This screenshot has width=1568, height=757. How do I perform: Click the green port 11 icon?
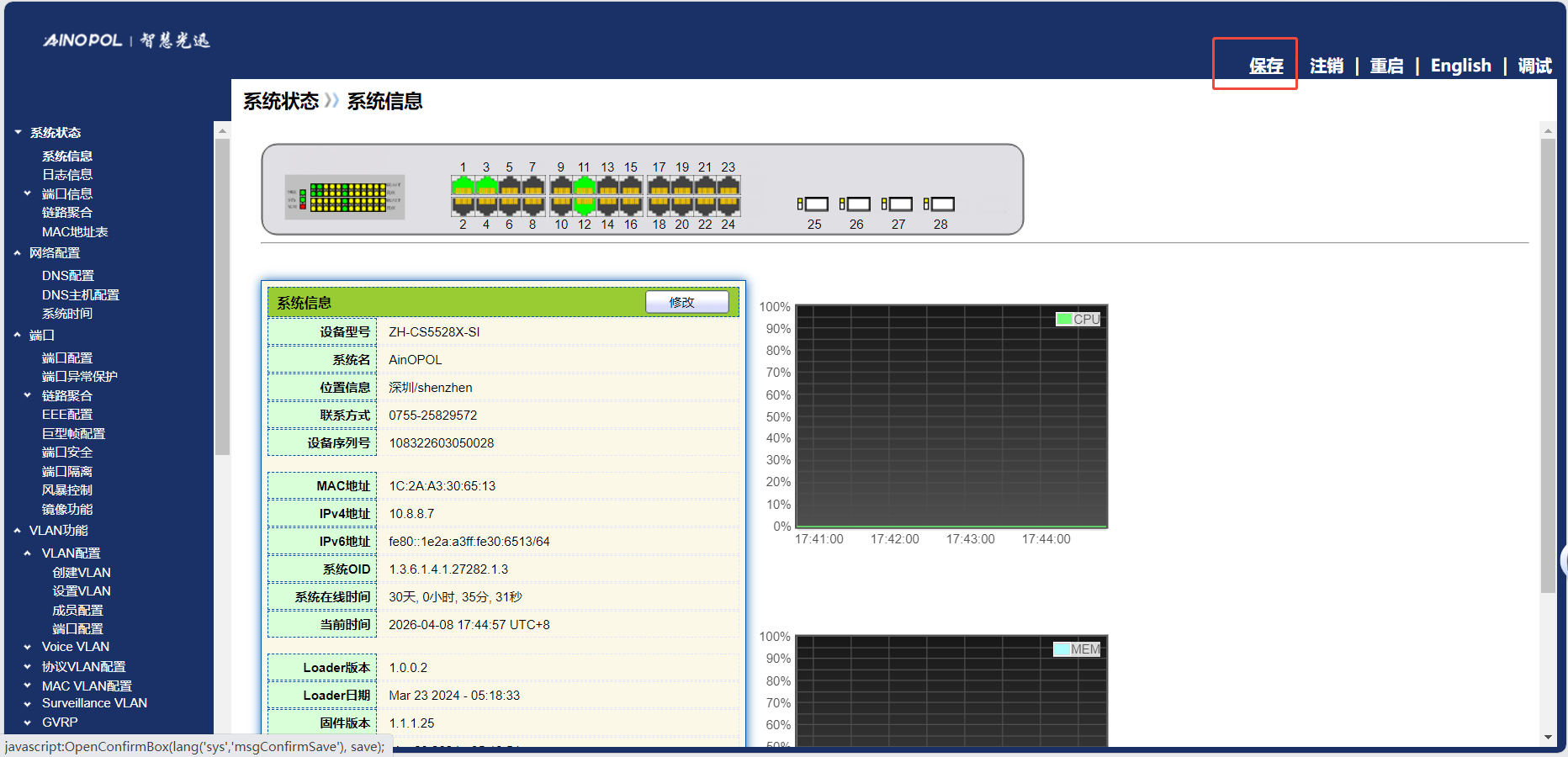[x=584, y=185]
